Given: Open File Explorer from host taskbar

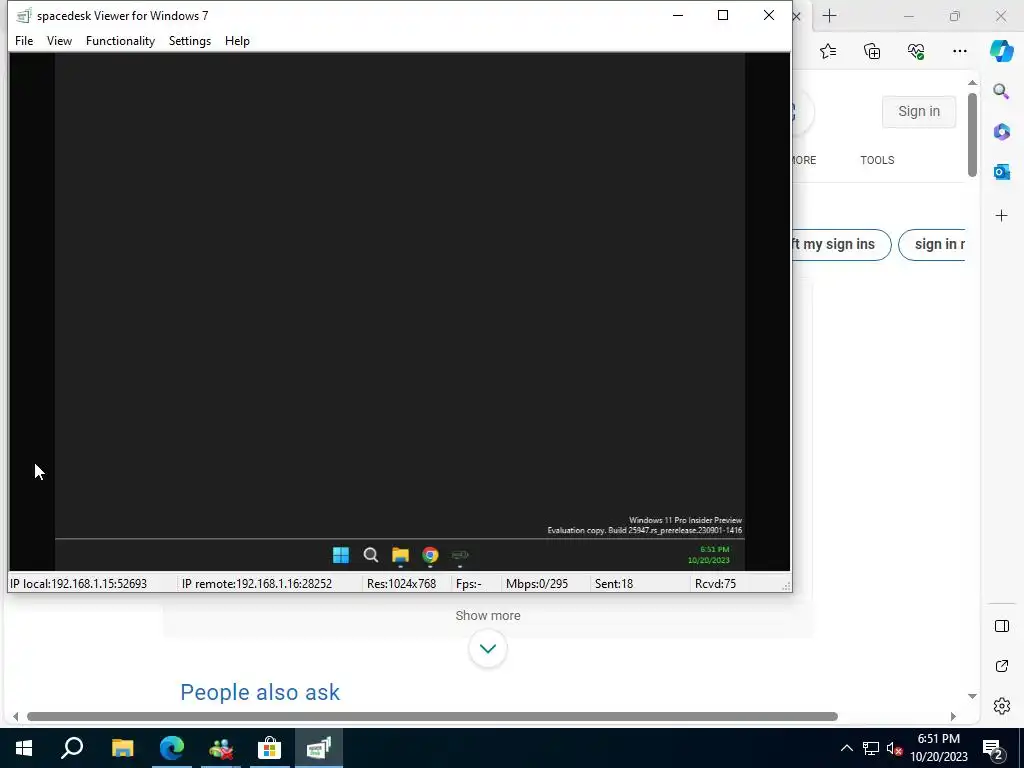Looking at the screenshot, I should [x=122, y=748].
